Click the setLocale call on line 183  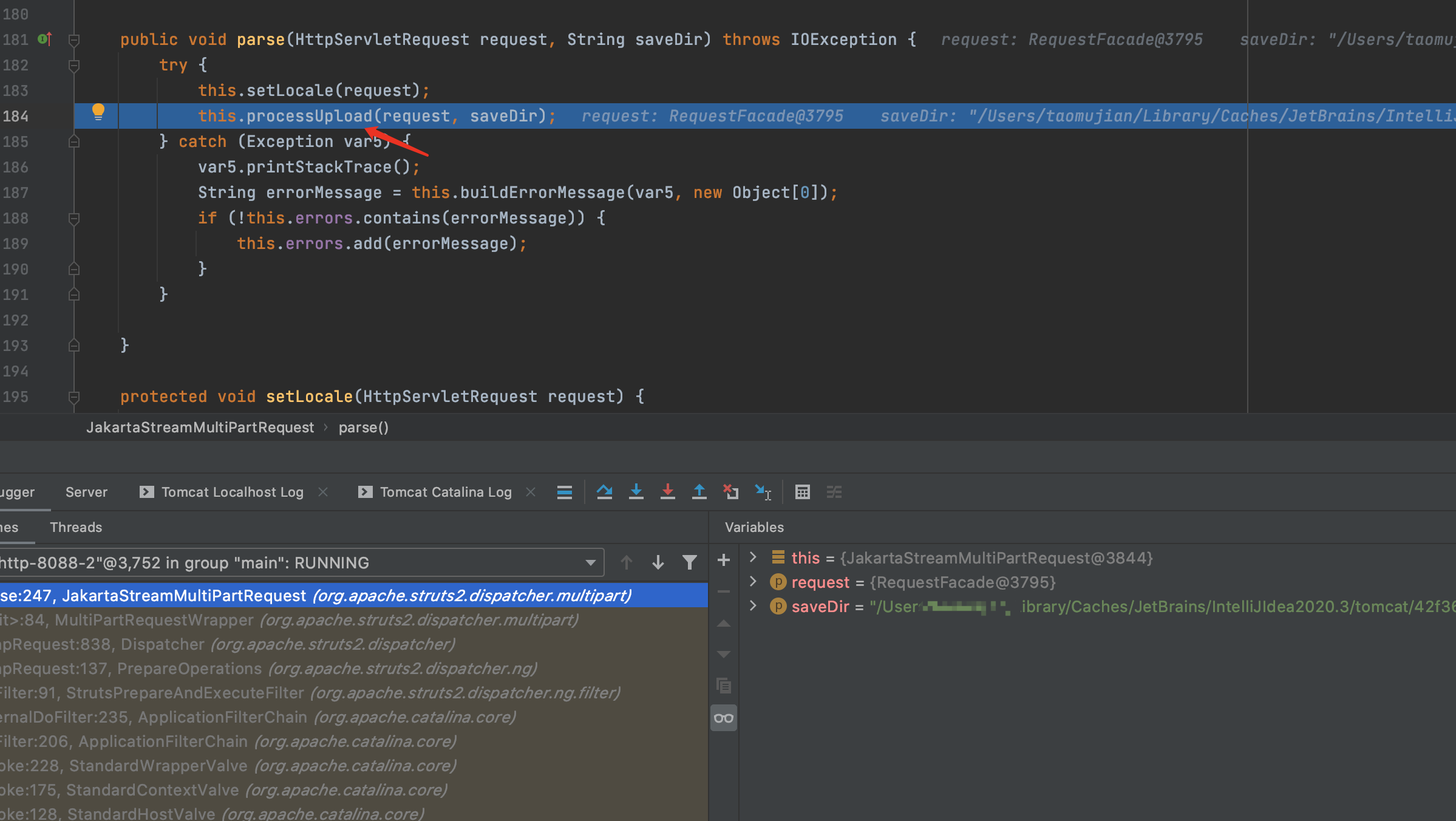coord(290,90)
